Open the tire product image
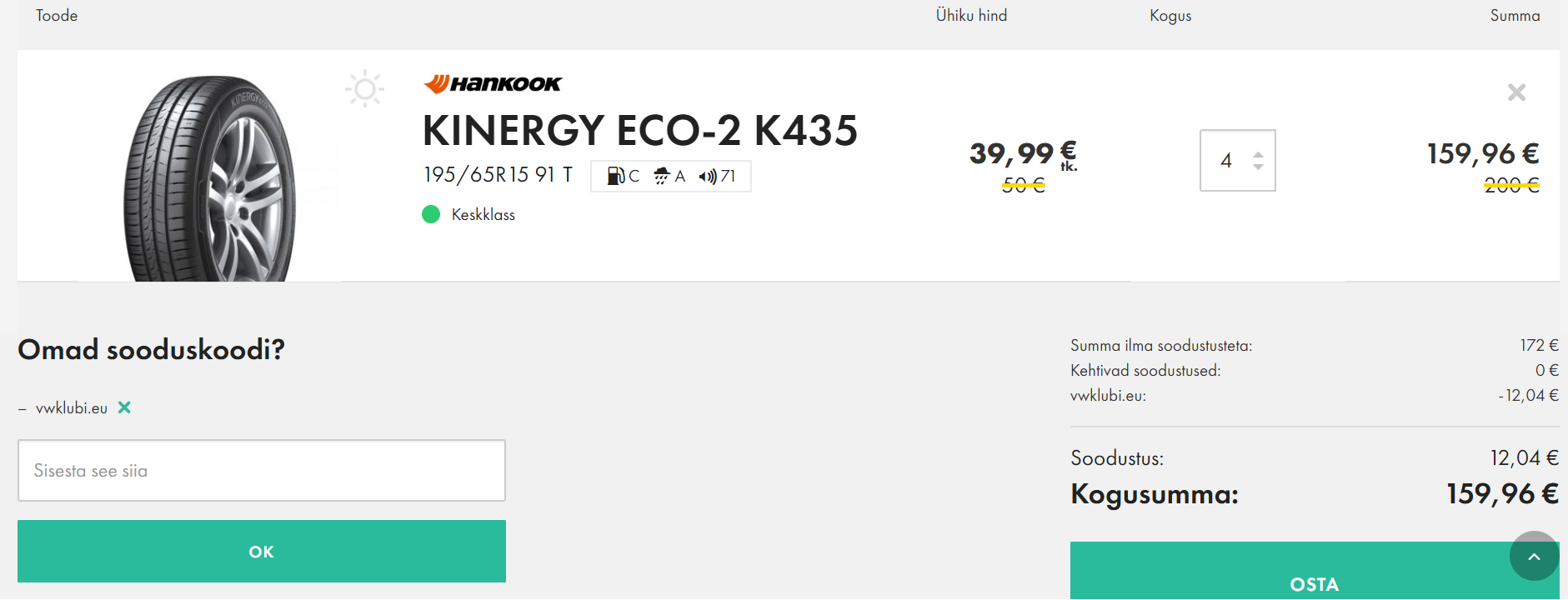Viewport: 1568px width, 600px height. [x=210, y=178]
